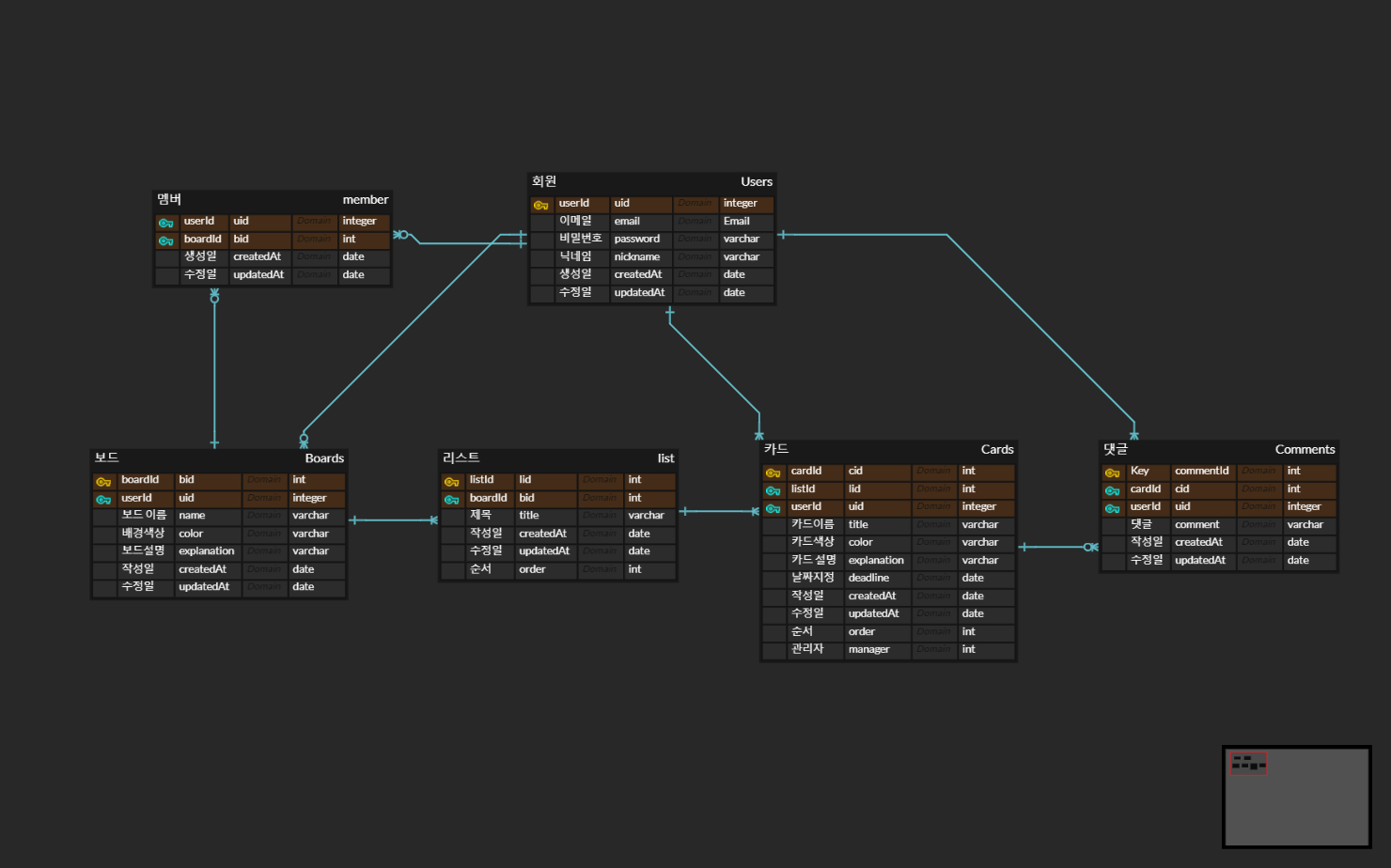Click the foreign key icon beside userId in member

pyautogui.click(x=166, y=223)
